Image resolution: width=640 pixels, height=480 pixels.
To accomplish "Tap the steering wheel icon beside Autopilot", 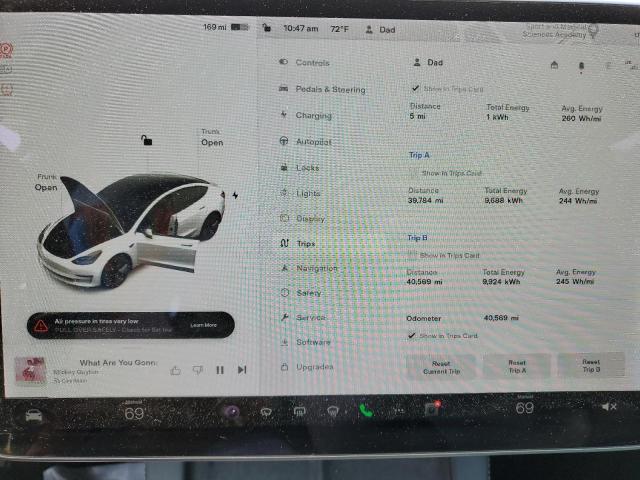I will pyautogui.click(x=284, y=141).
